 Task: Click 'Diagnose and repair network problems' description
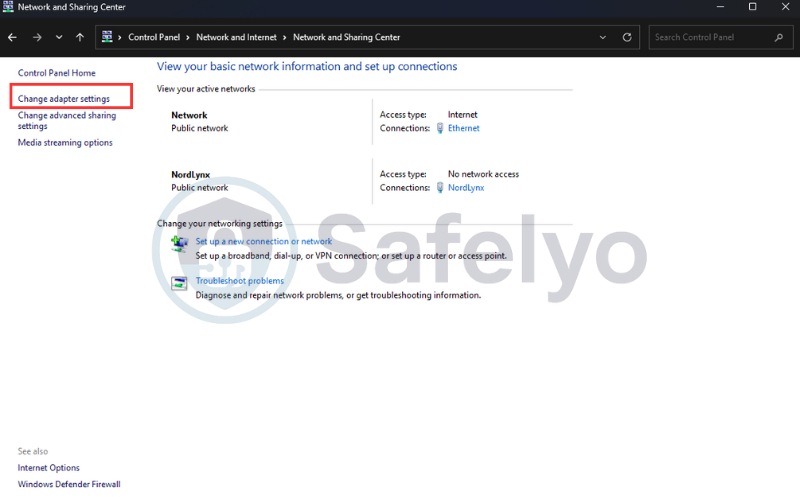point(338,295)
